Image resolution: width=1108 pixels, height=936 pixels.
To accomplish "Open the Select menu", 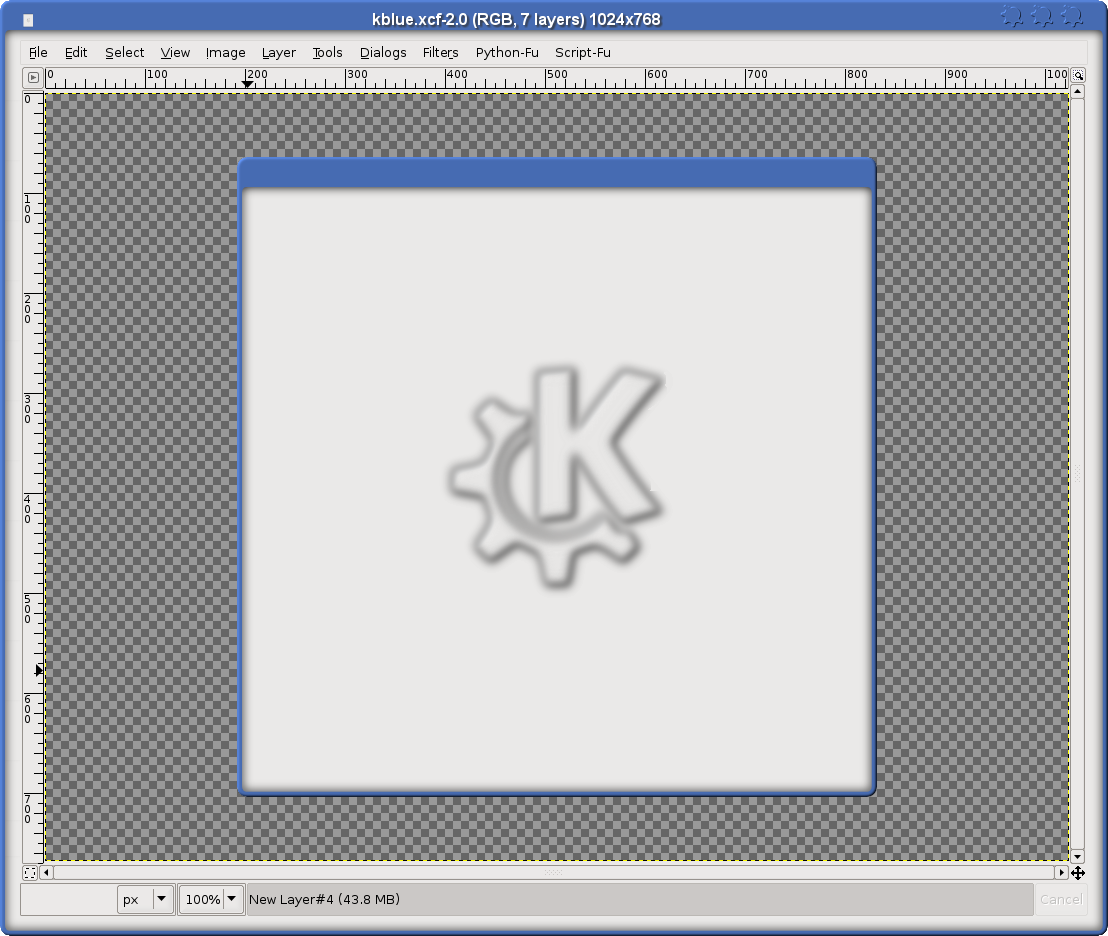I will click(x=124, y=52).
